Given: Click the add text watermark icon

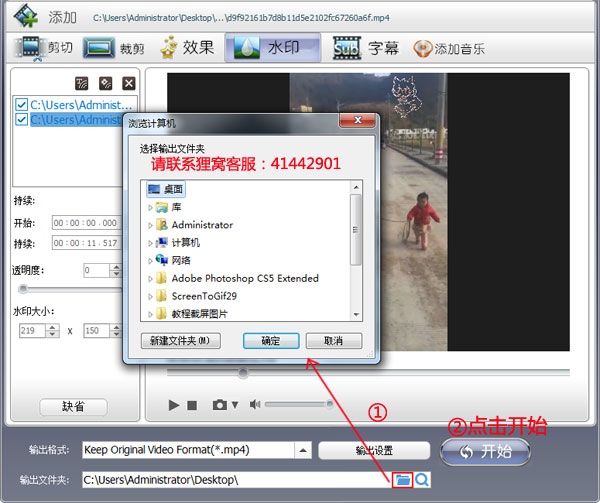Looking at the screenshot, I should point(82,83).
